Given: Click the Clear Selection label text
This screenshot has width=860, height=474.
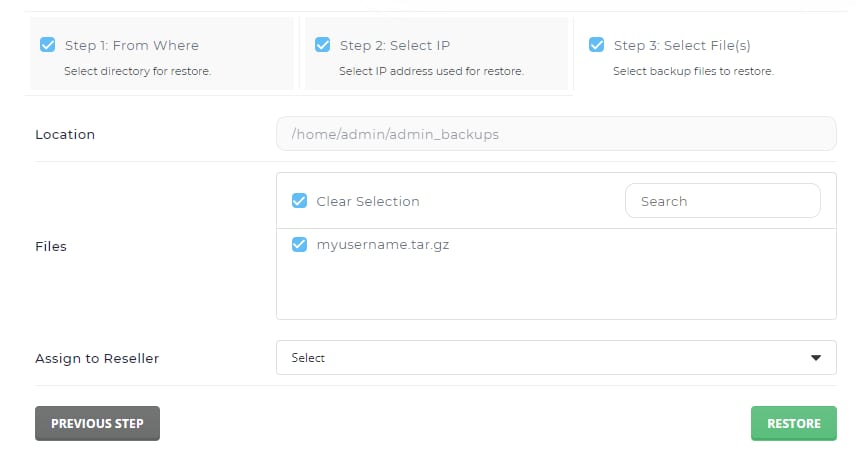Looking at the screenshot, I should [367, 201].
